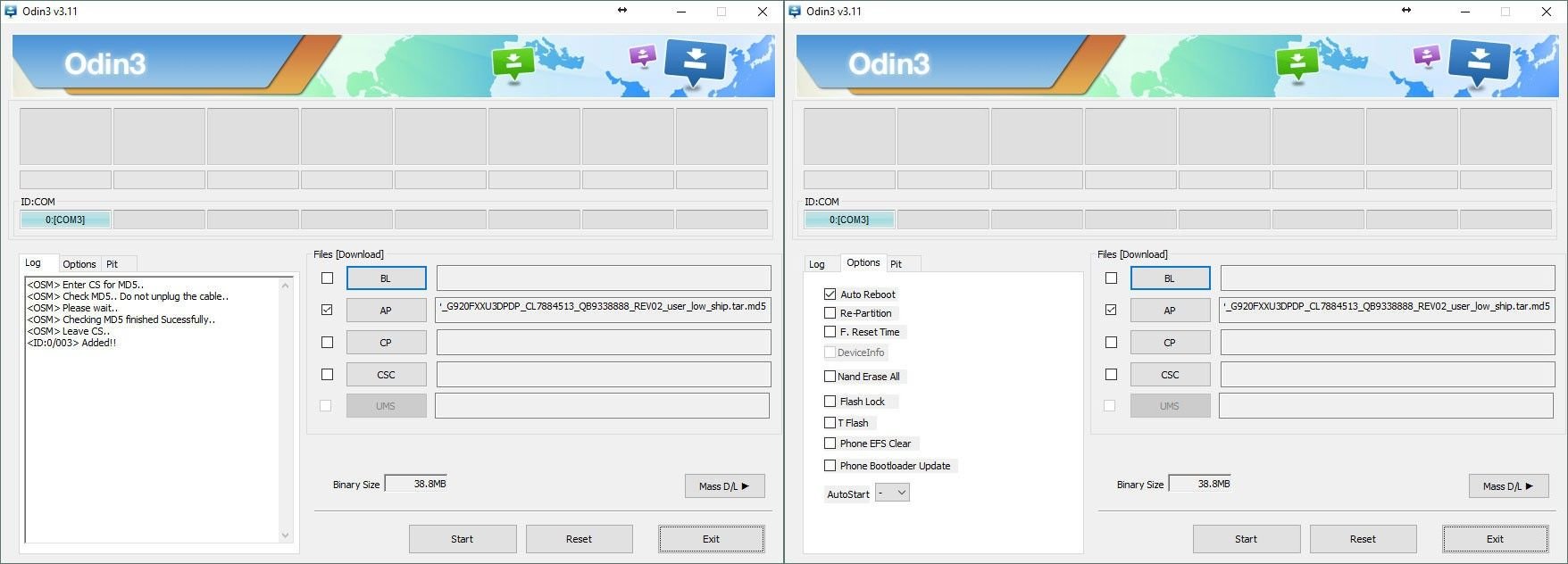
Task: Click the double-arrow icon in the Options-view window title bar
Action: coord(1406,11)
